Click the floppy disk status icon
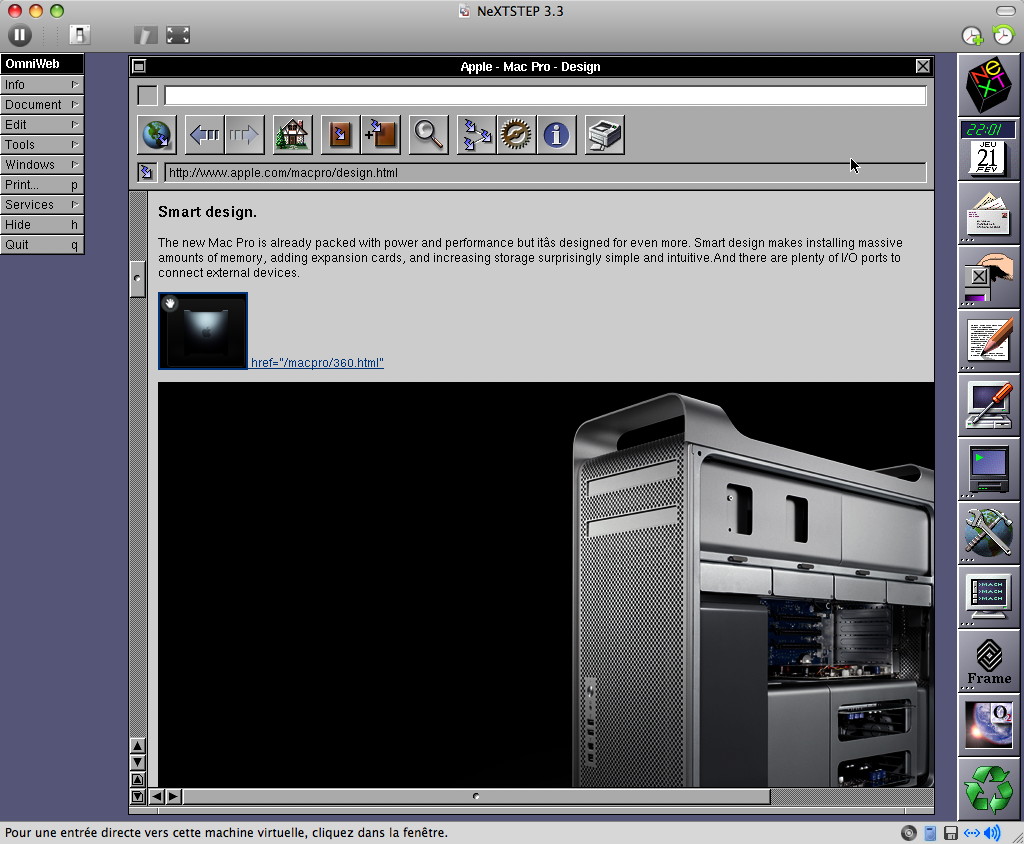The image size is (1024, 844). tap(951, 833)
